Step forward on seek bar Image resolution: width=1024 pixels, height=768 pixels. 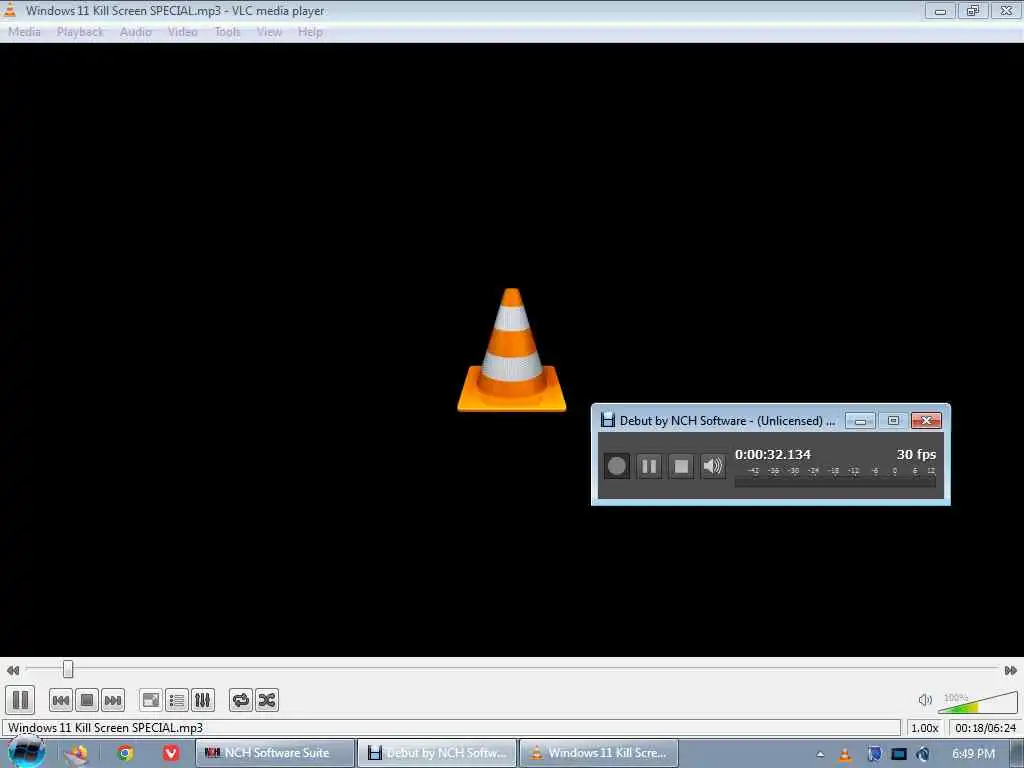coord(1010,670)
